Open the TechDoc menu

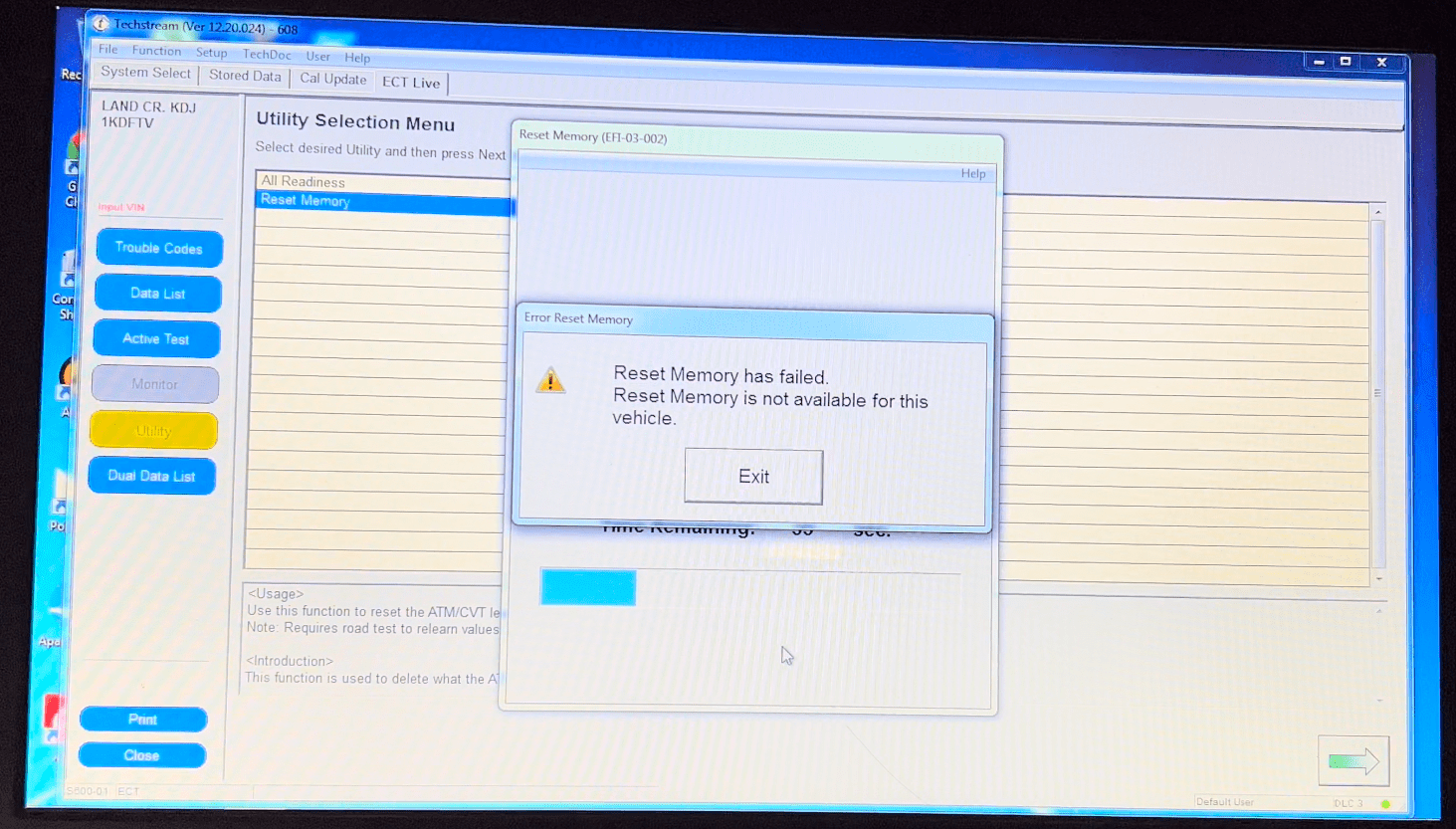tap(267, 55)
